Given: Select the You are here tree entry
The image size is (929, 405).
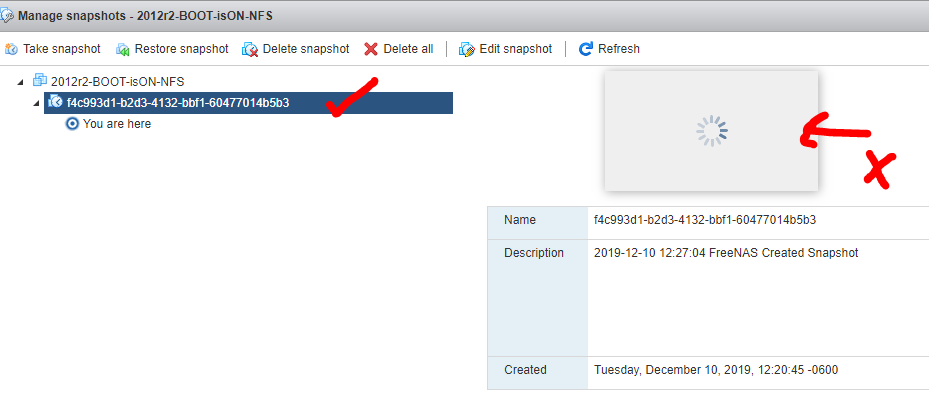Looking at the screenshot, I should pyautogui.click(x=117, y=124).
